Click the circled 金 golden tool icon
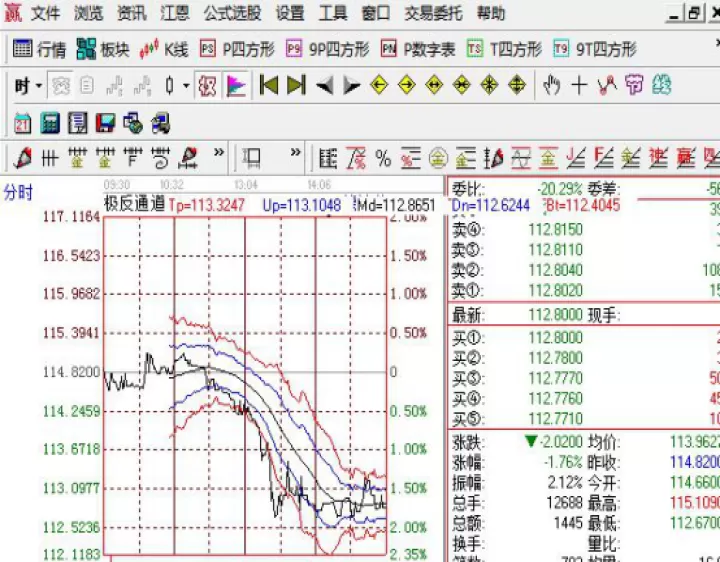Screen dimensions: 720x562 click(x=438, y=159)
